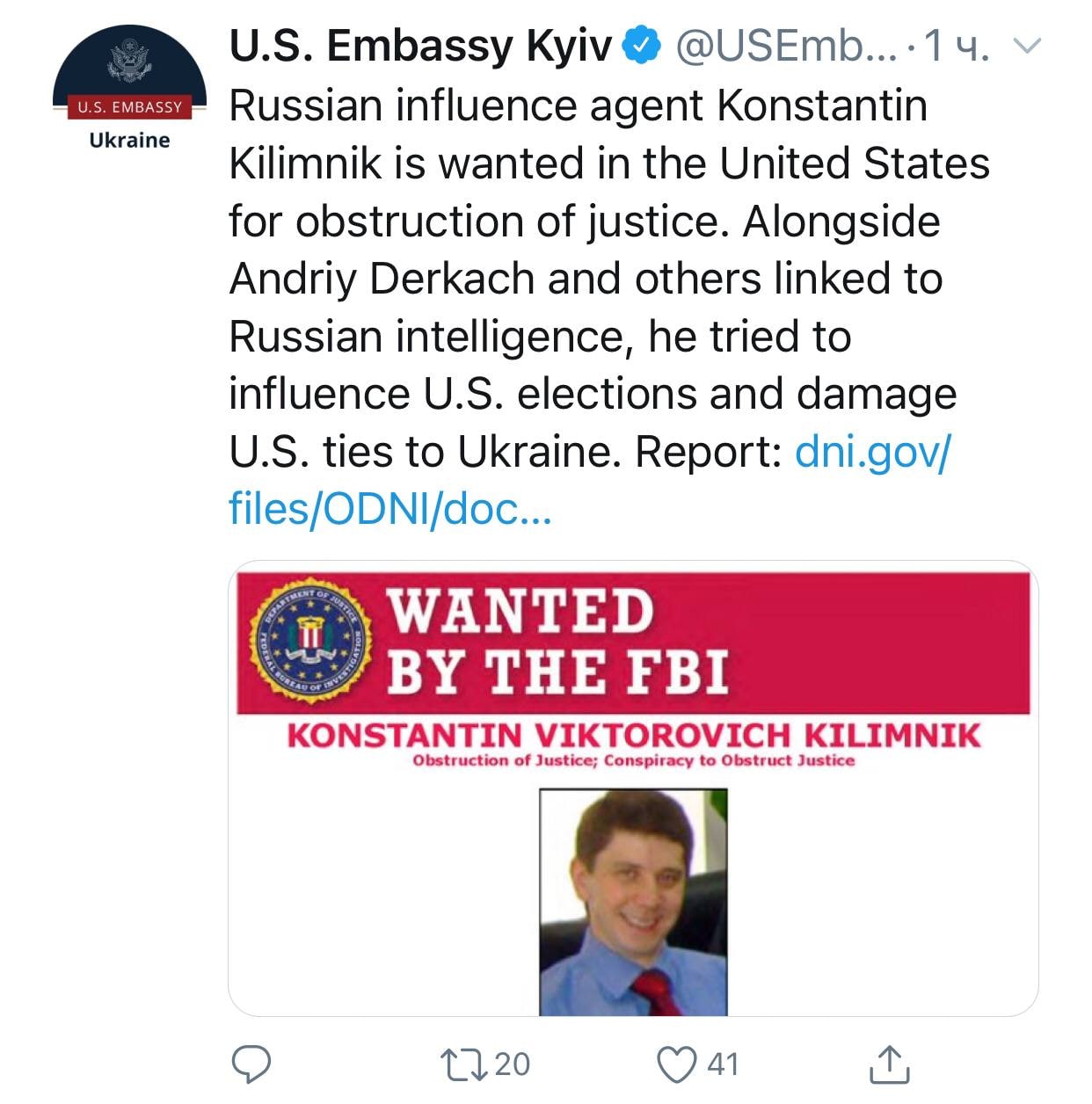Viewport: 1092px width, 1104px height.
Task: Expand tweet options with the chevron arrow
Action: 1026,46
